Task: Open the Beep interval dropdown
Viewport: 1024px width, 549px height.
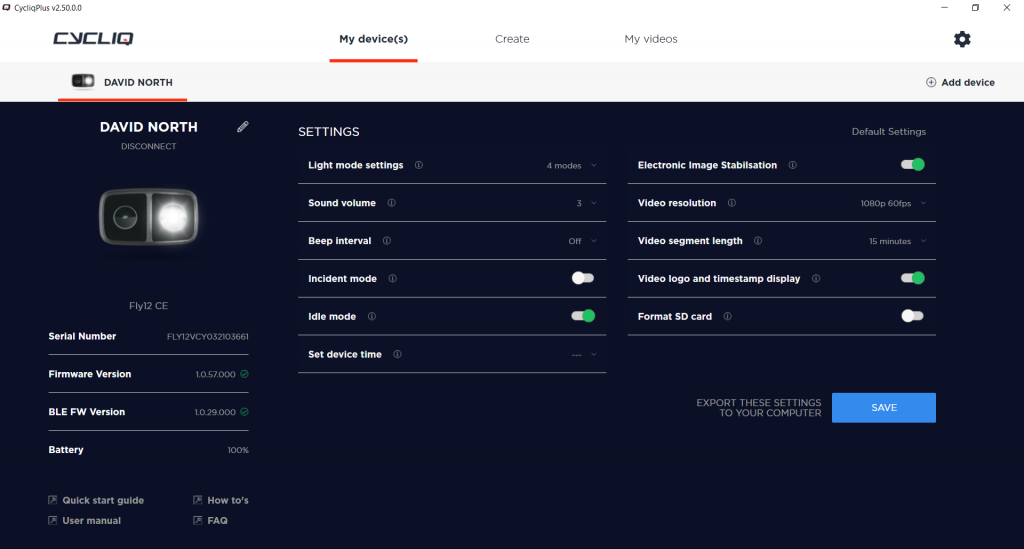Action: click(x=583, y=242)
